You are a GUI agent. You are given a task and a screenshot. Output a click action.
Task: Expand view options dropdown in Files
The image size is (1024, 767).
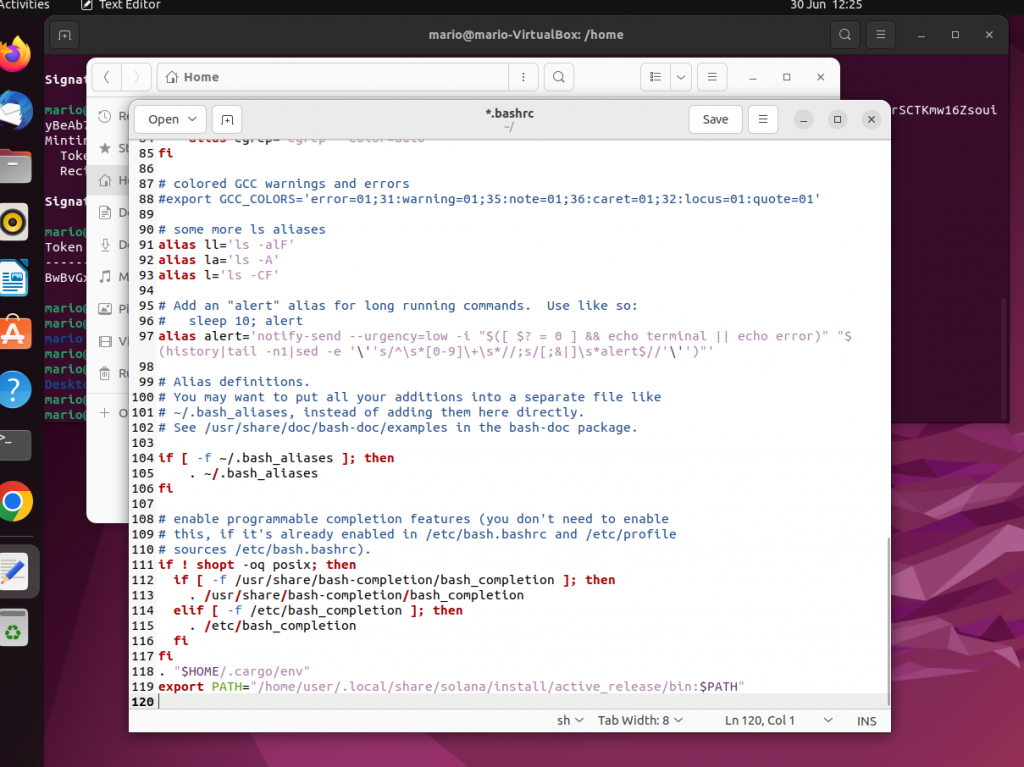pos(680,77)
